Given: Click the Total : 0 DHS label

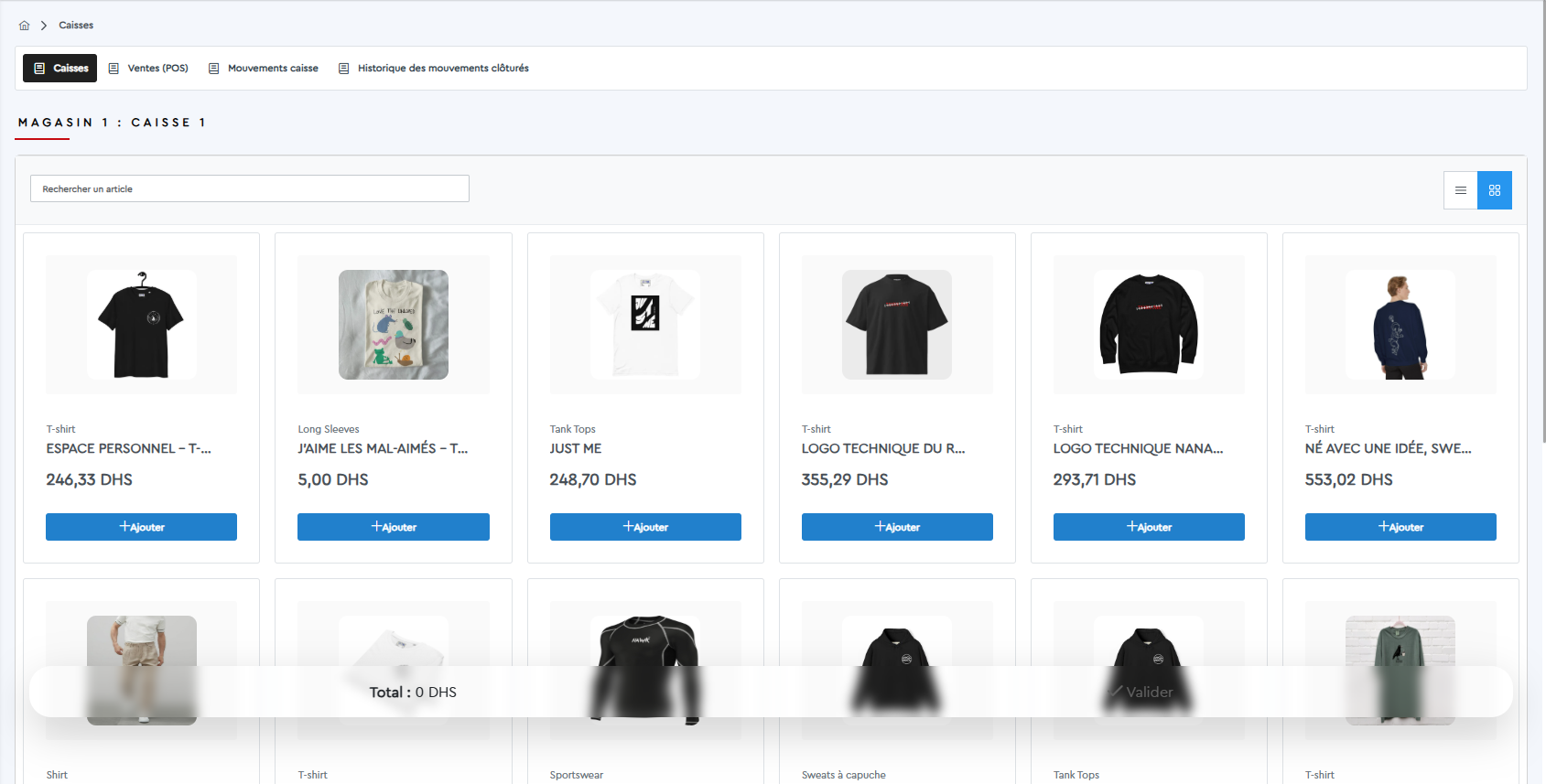Looking at the screenshot, I should pos(413,693).
